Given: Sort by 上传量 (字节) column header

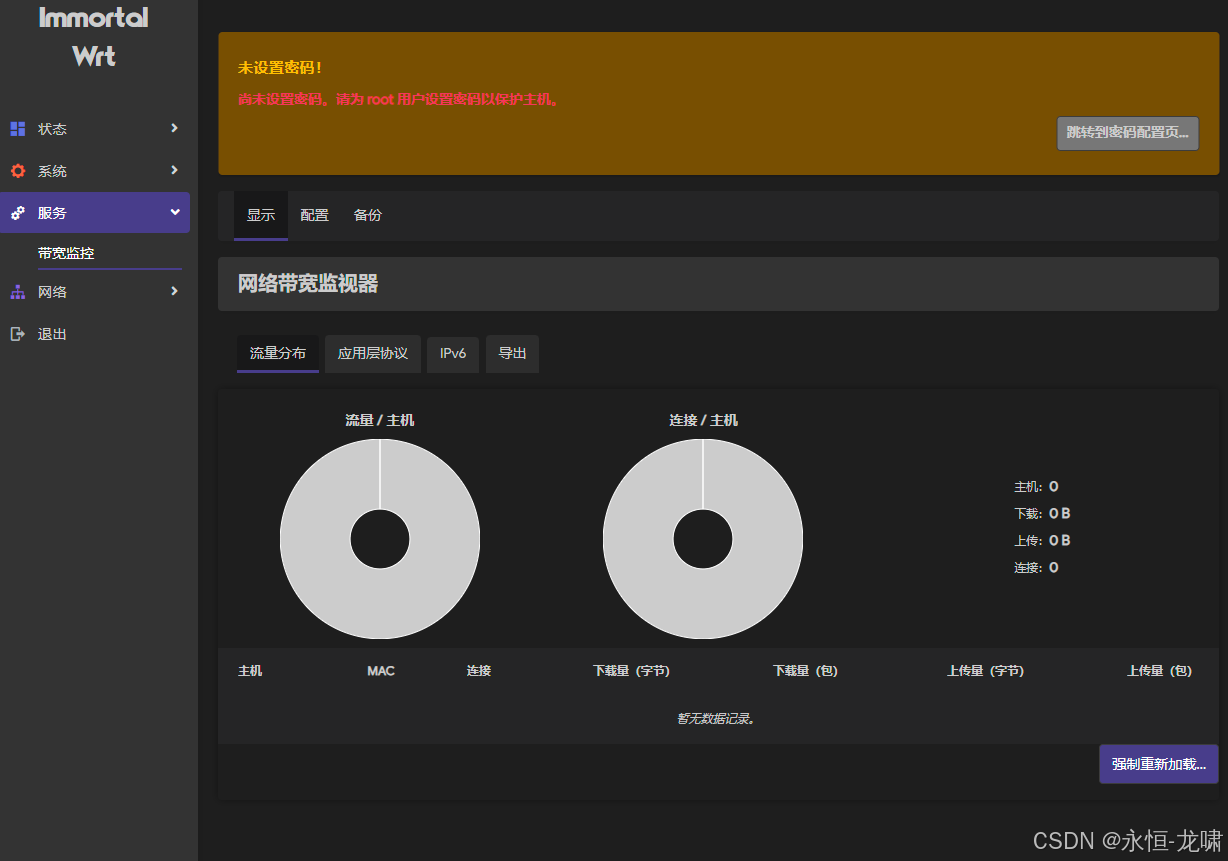Looking at the screenshot, I should 985,671.
